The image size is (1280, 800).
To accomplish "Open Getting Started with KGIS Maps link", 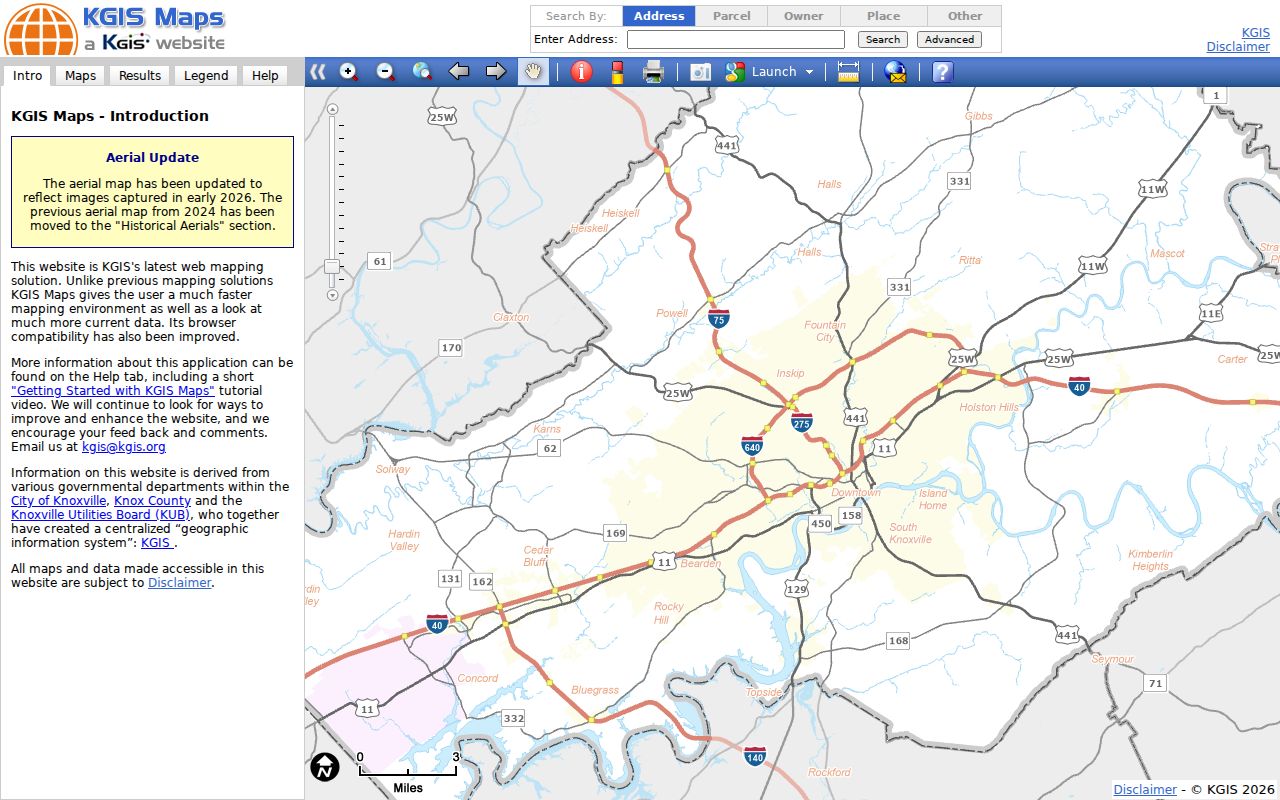I will [113, 391].
